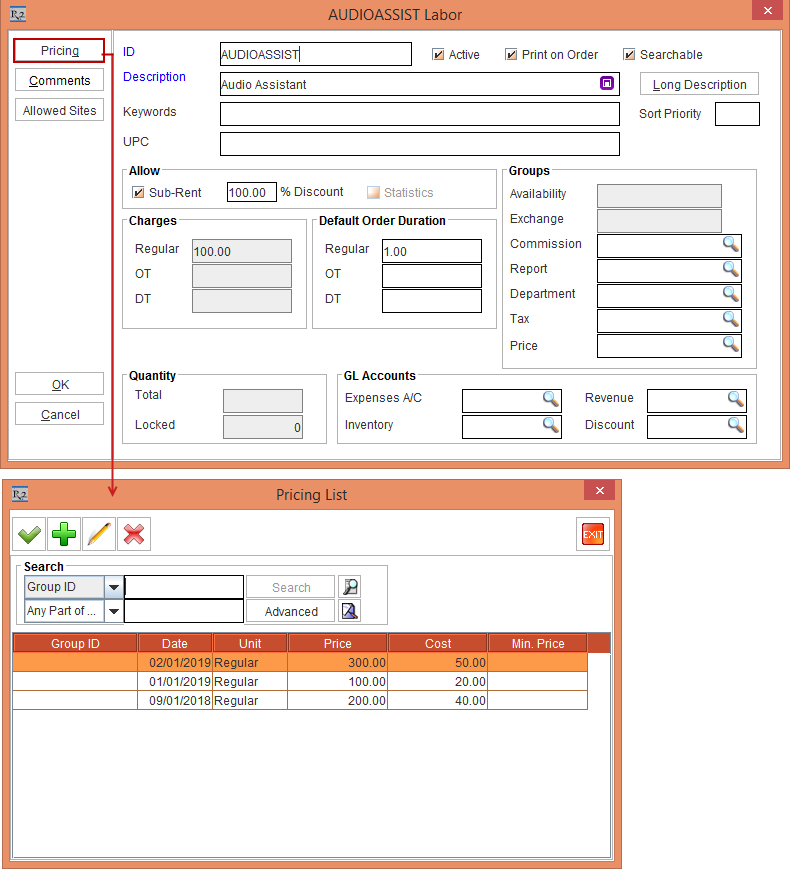The width and height of the screenshot is (790, 875).
Task: Open the Revenue GL account lookup
Action: (x=736, y=400)
